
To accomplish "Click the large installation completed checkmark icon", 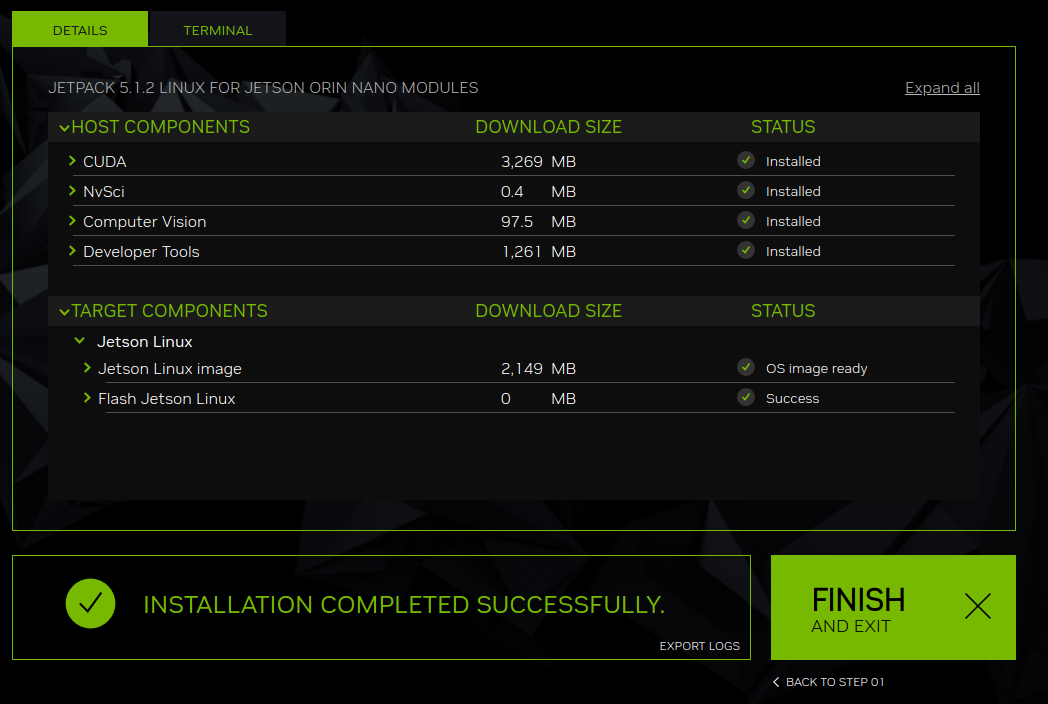I will (x=90, y=604).
